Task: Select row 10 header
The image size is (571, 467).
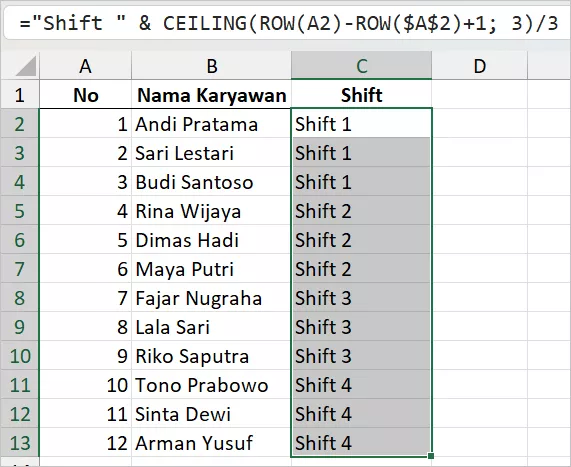Action: click(x=20, y=356)
